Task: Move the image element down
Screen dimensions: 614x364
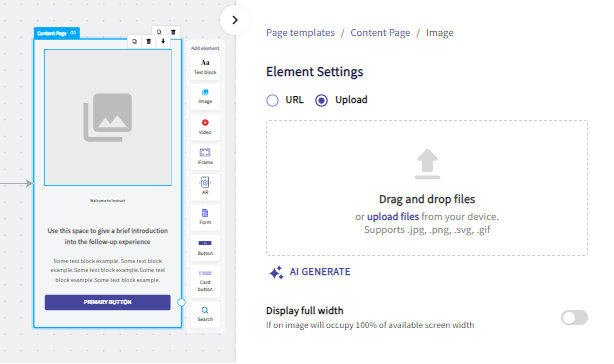Action: click(163, 41)
